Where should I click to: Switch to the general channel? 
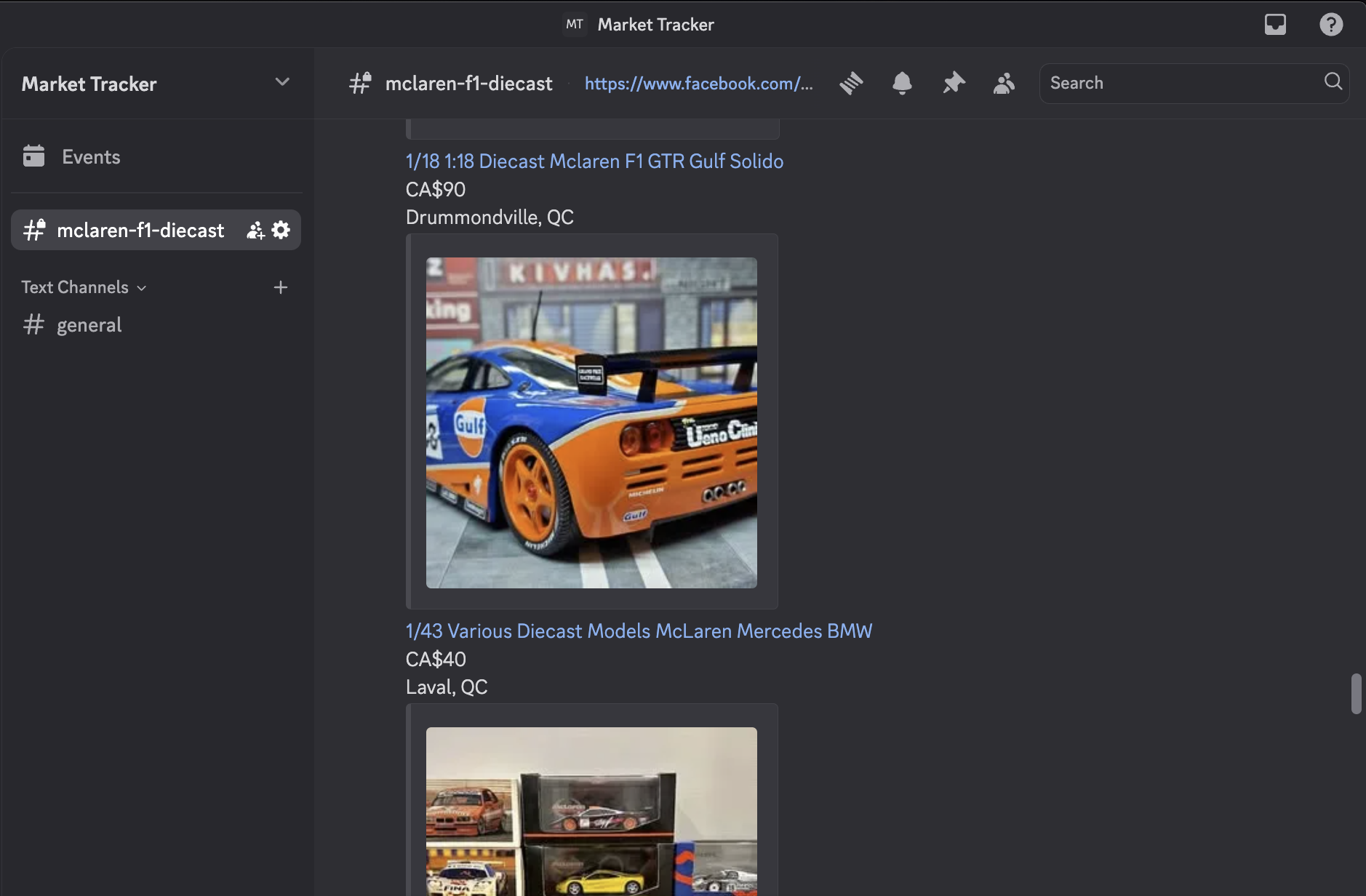[x=156, y=324]
